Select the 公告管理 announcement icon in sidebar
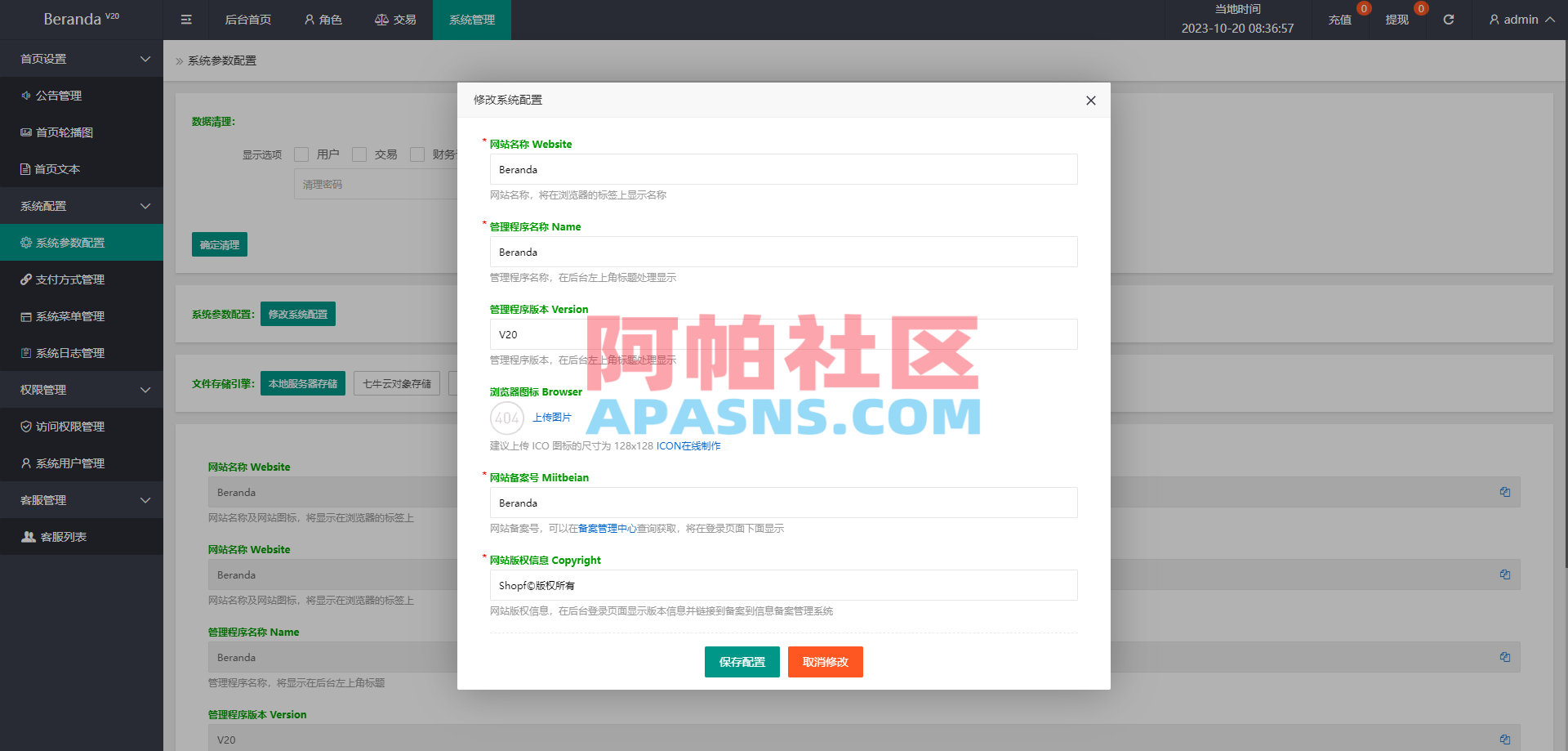Image resolution: width=1568 pixels, height=751 pixels. click(x=24, y=96)
